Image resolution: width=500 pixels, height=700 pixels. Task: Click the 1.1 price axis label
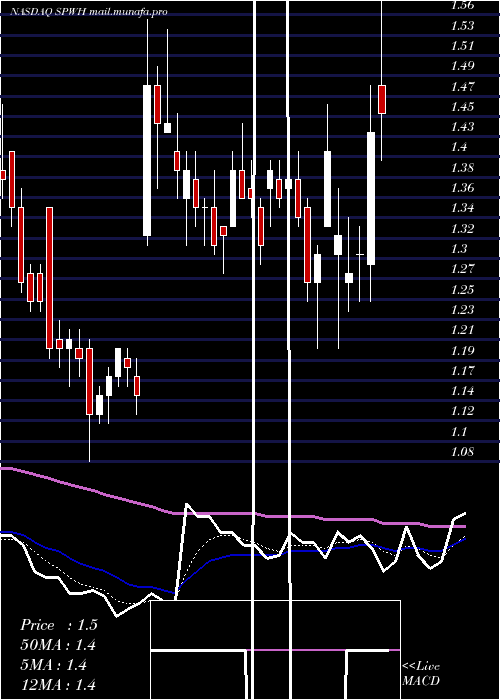pos(459,431)
